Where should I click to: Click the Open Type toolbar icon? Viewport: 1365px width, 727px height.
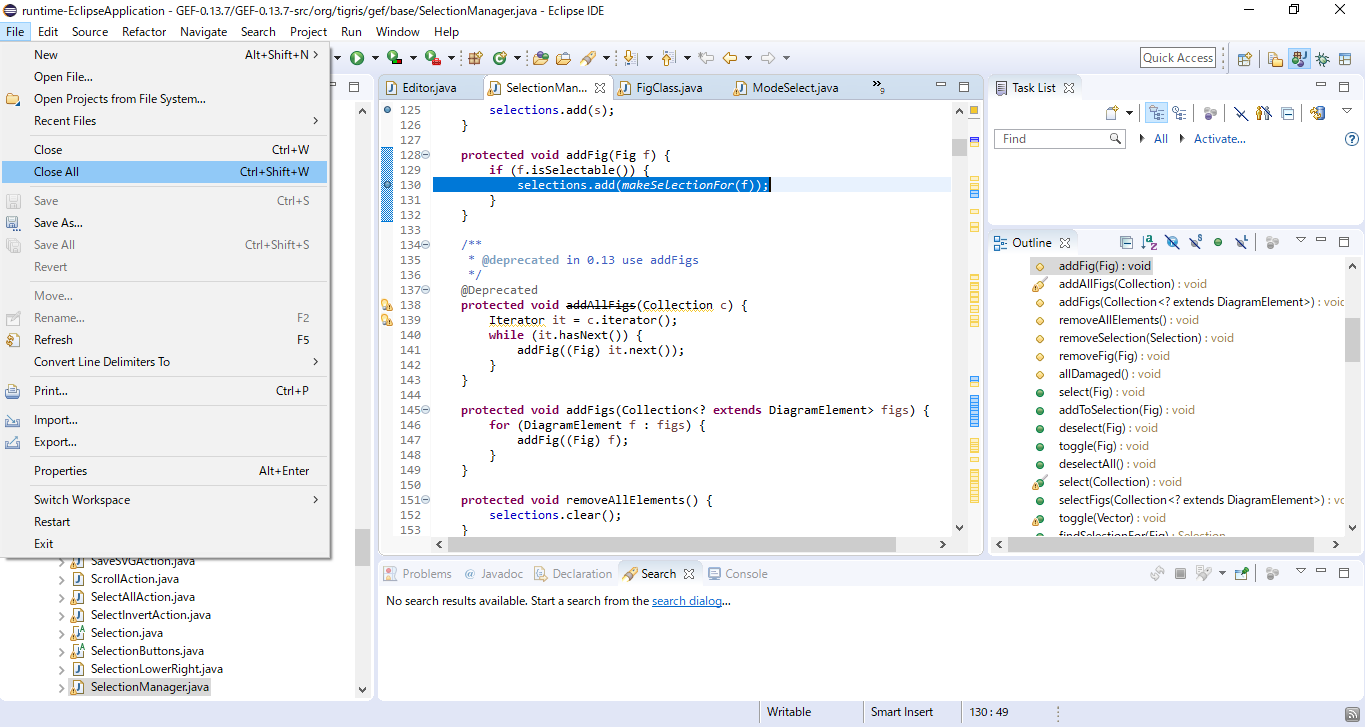pyautogui.click(x=541, y=58)
